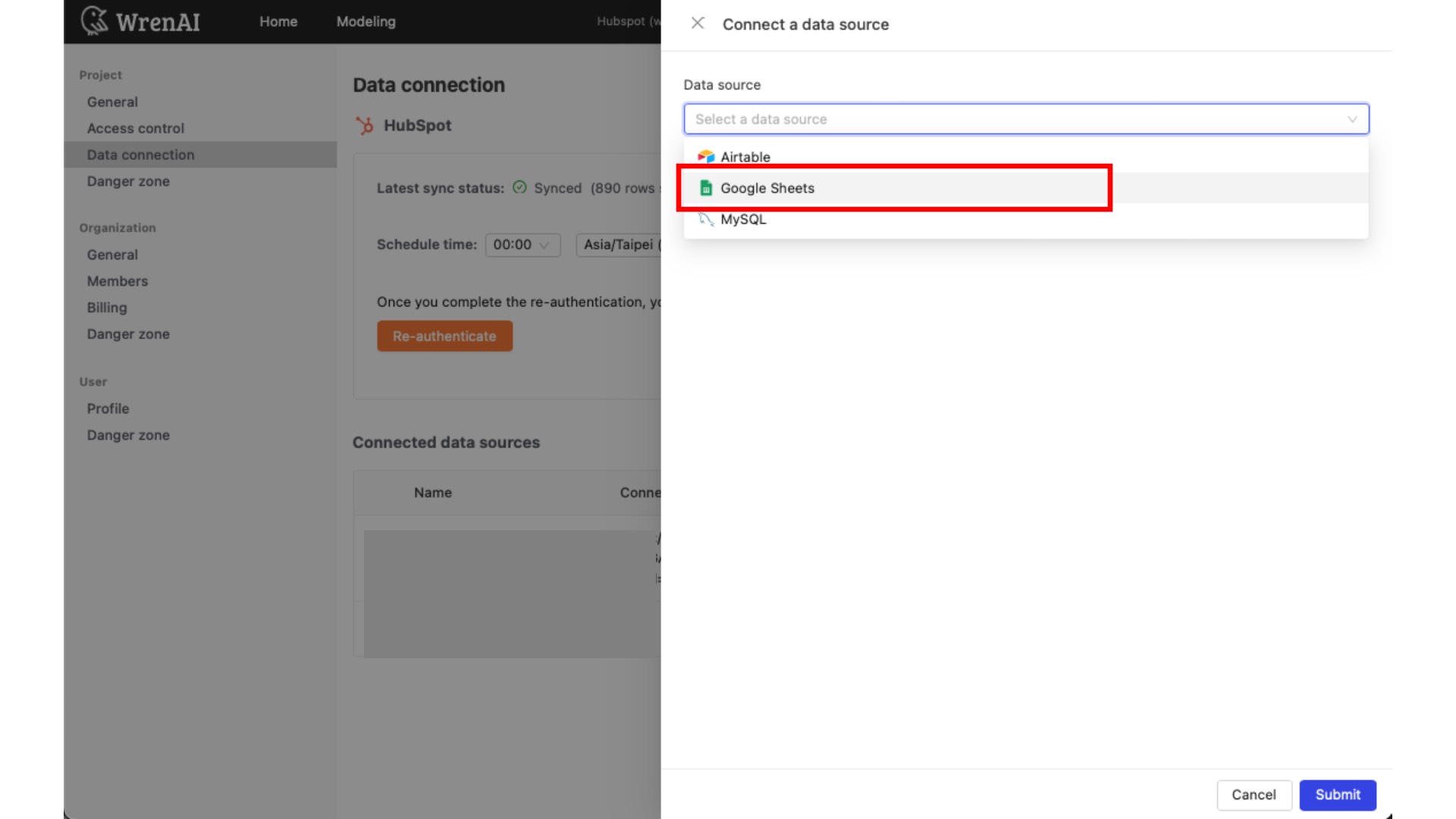Go to the Home tab

(x=278, y=21)
